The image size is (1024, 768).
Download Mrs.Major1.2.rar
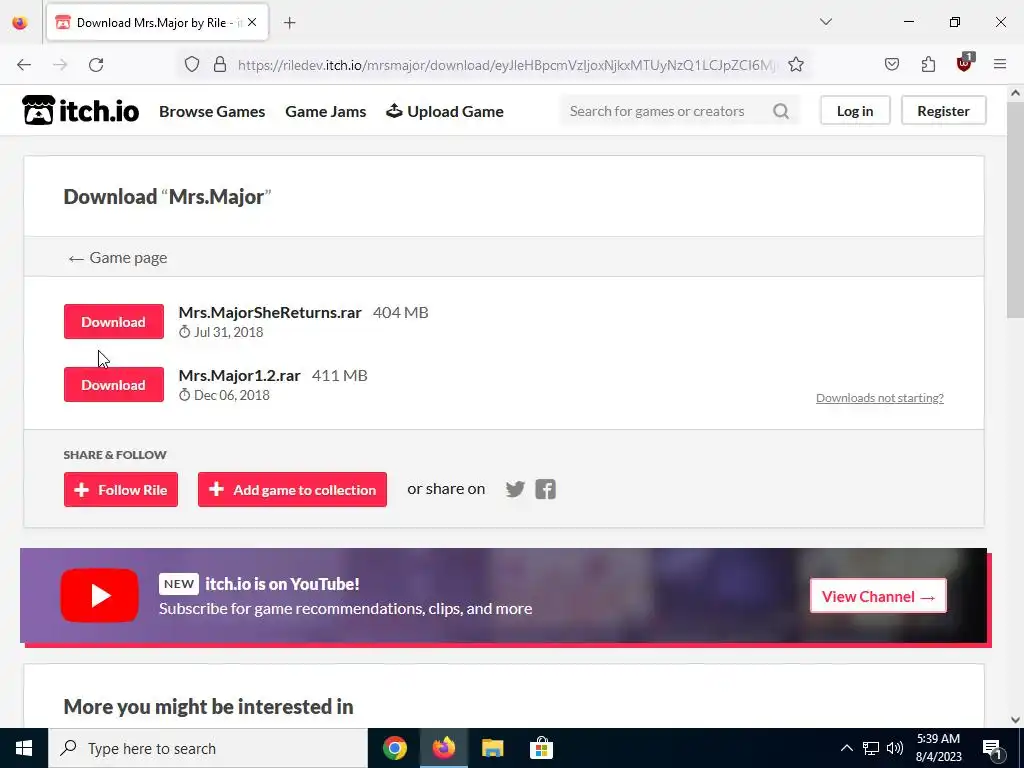point(114,385)
